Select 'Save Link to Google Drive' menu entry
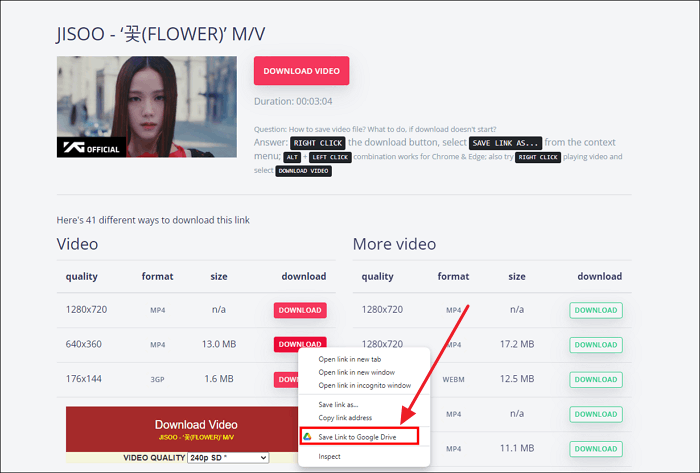Viewport: 700px width, 473px height. tap(359, 437)
